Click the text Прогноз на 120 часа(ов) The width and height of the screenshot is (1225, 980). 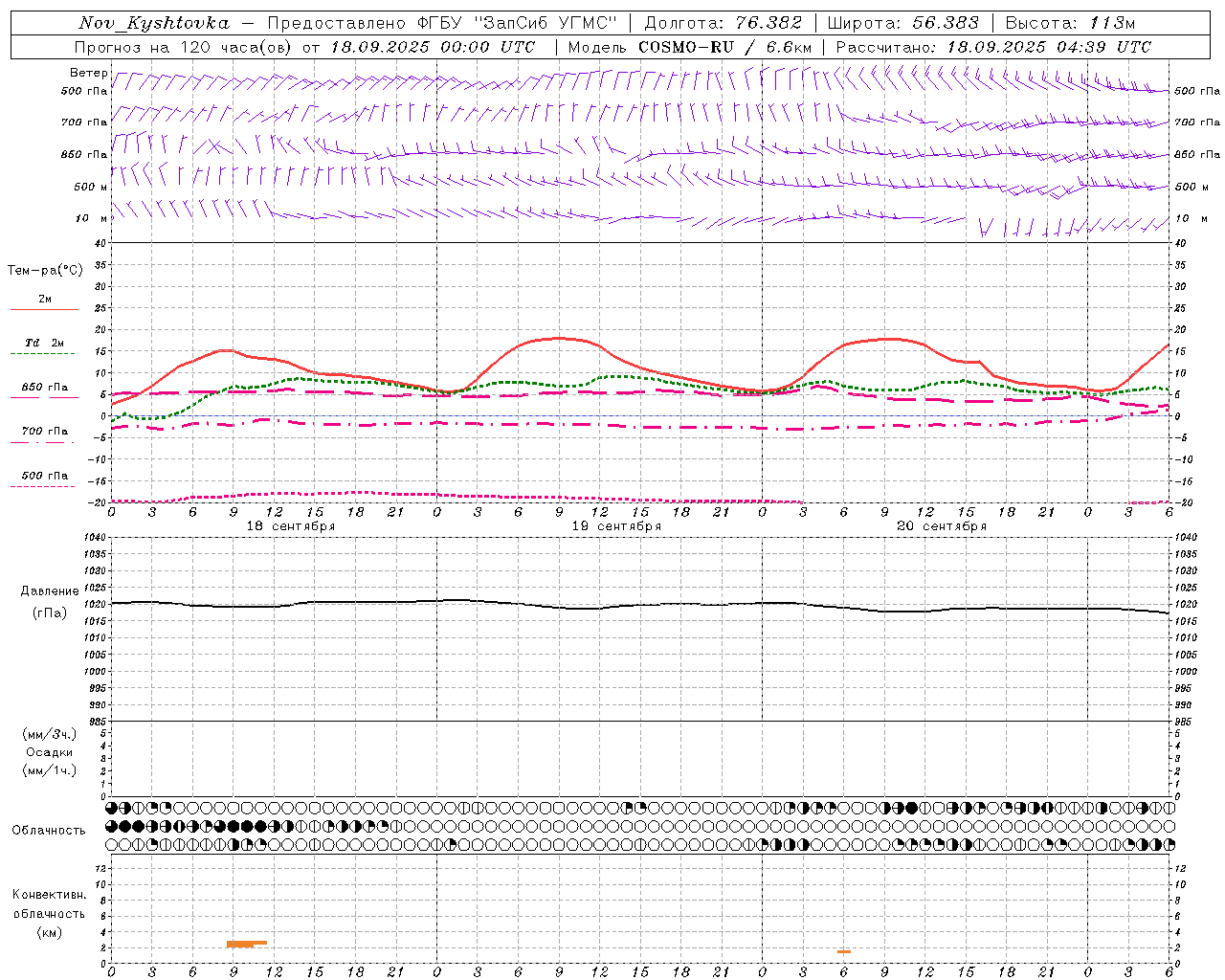pyautogui.click(x=184, y=47)
